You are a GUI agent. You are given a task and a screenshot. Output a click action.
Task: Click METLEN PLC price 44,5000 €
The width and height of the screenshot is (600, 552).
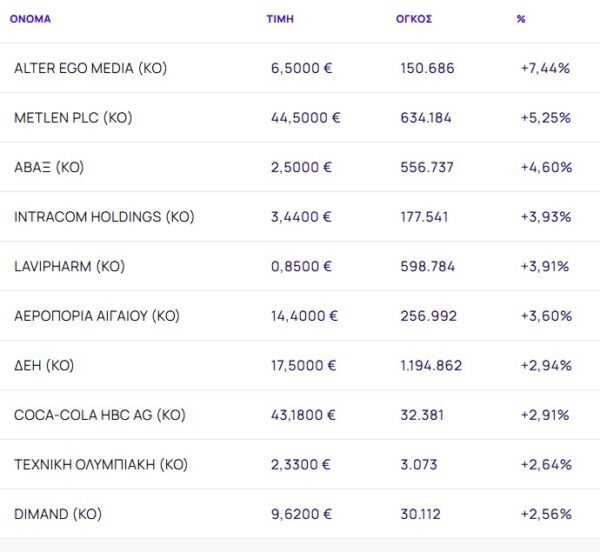[x=306, y=118]
